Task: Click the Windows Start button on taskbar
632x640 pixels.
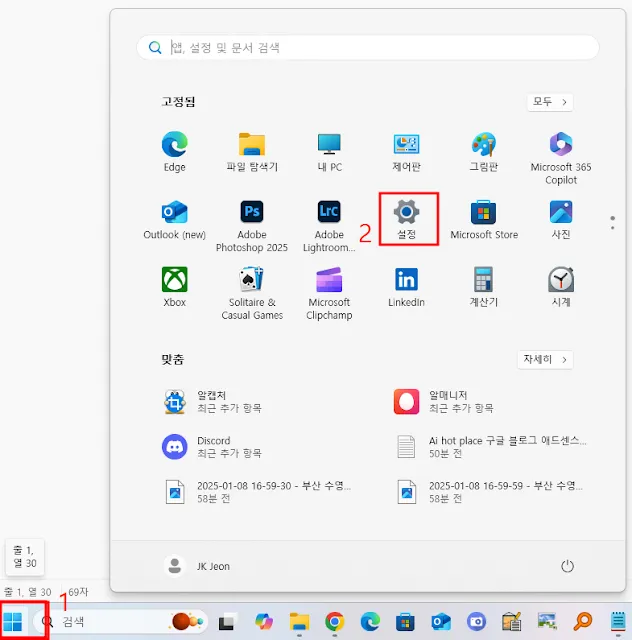Action: tap(13, 621)
